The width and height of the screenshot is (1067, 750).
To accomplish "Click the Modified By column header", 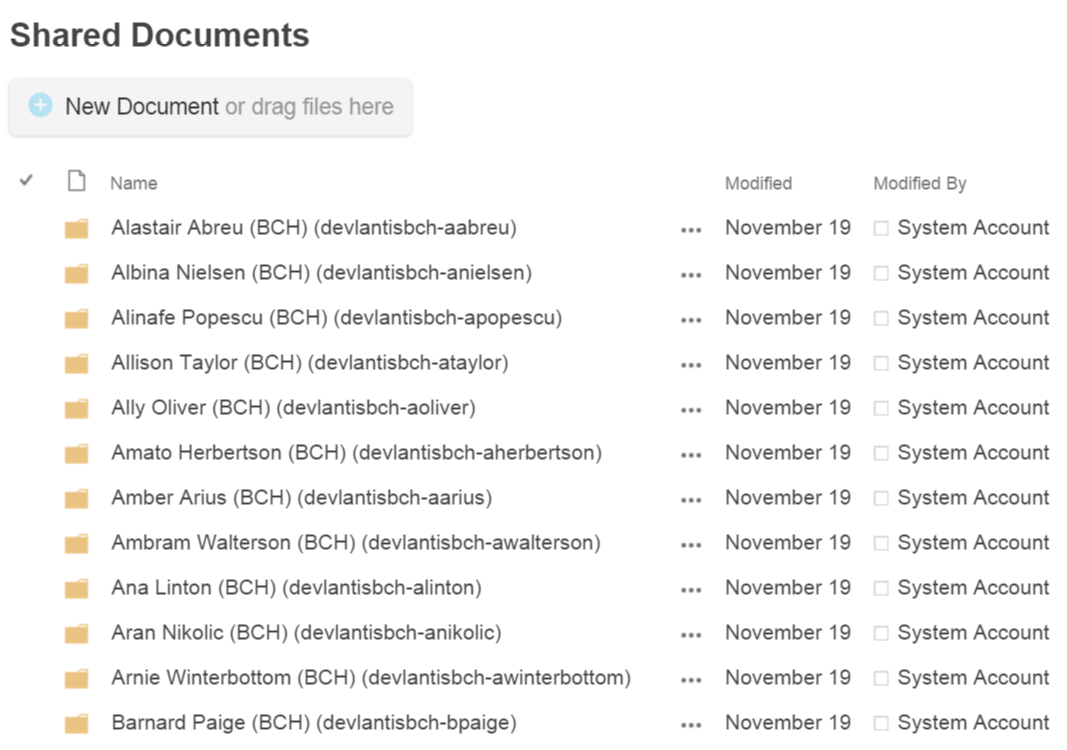I will point(919,183).
